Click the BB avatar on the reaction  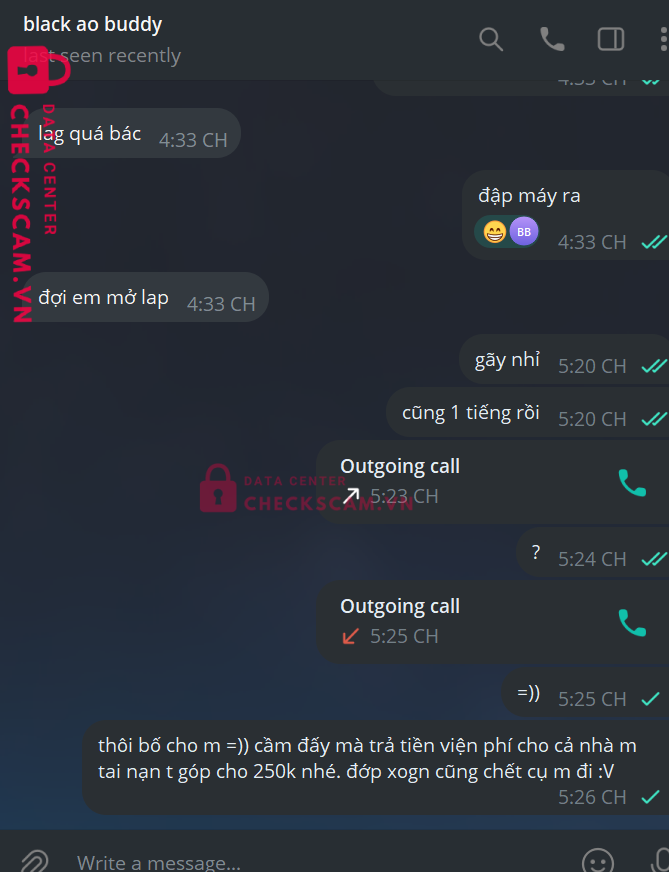[524, 232]
